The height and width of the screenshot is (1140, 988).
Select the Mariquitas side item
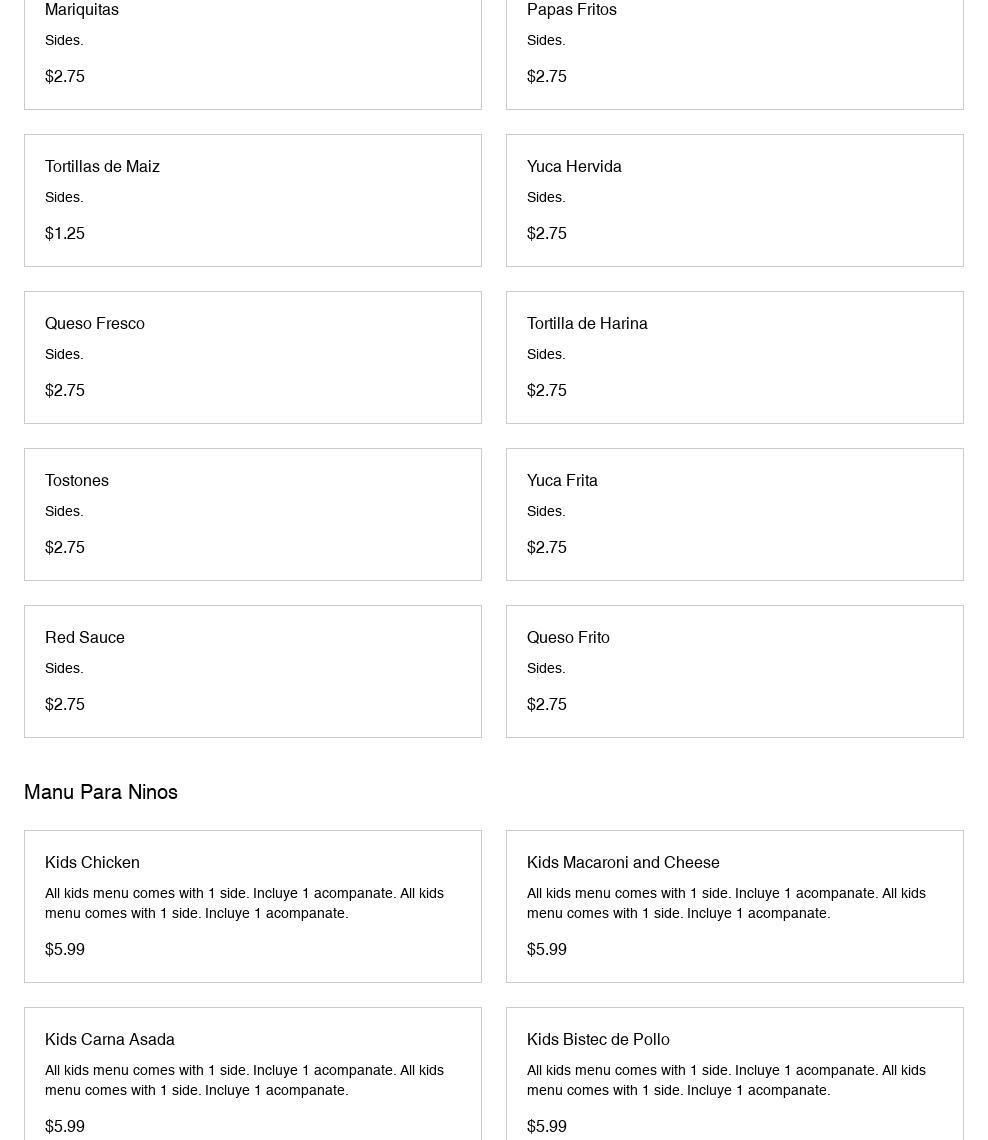pyautogui.click(x=252, y=50)
